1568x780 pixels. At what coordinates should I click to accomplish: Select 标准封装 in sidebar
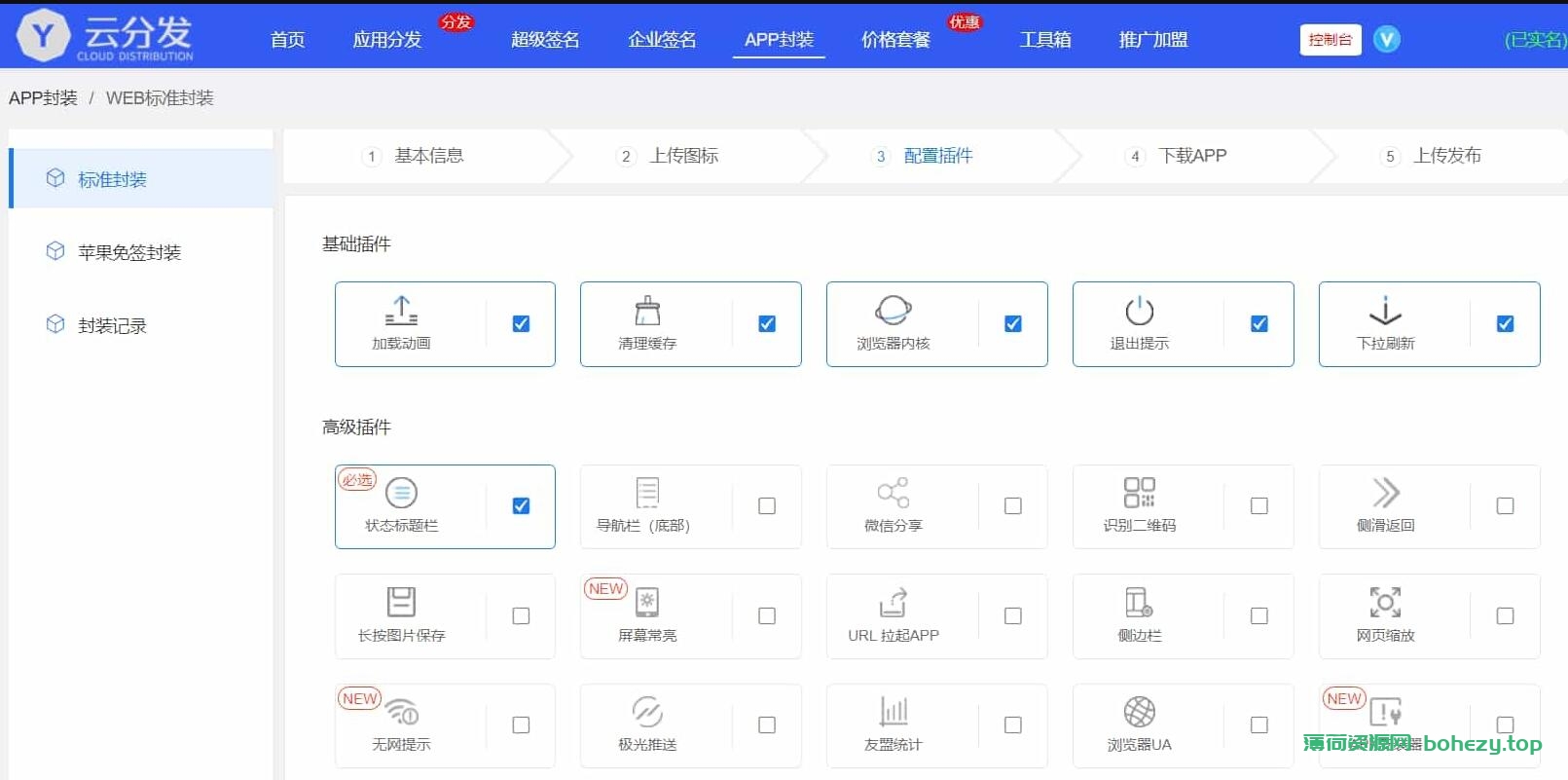coord(141,179)
